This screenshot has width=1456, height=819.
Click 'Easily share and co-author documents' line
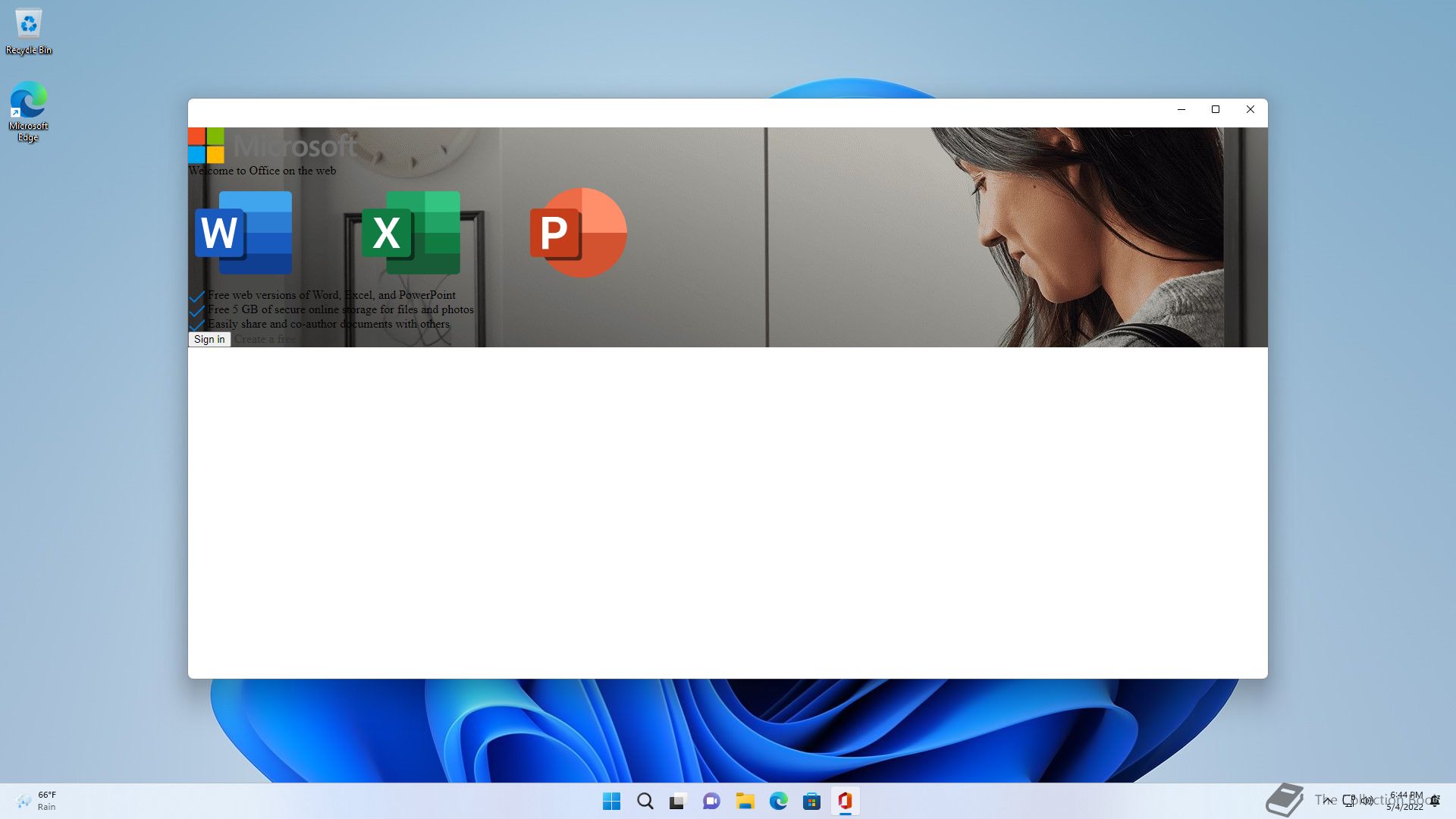pyautogui.click(x=328, y=324)
